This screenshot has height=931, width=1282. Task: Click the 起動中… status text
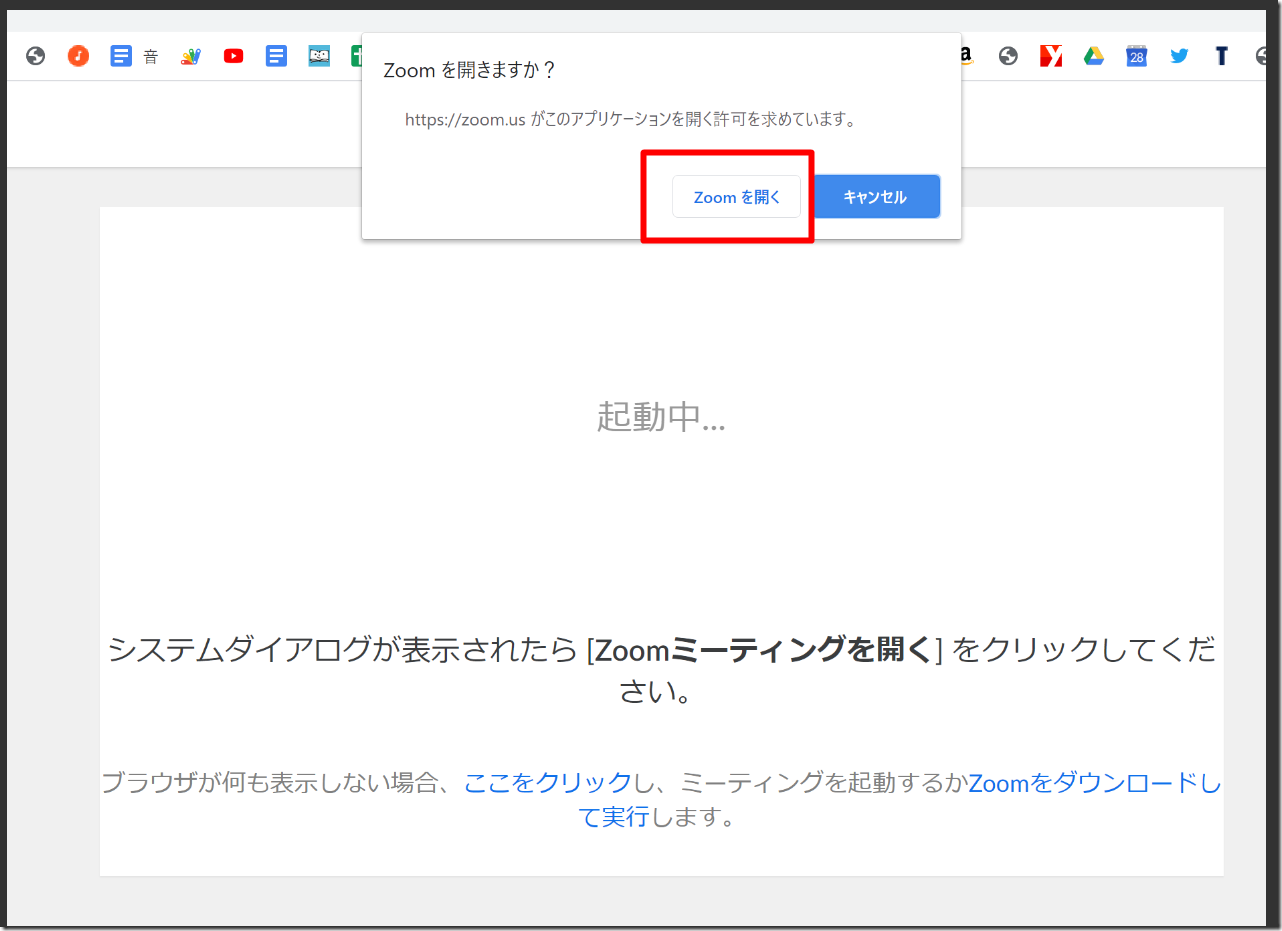(x=661, y=417)
